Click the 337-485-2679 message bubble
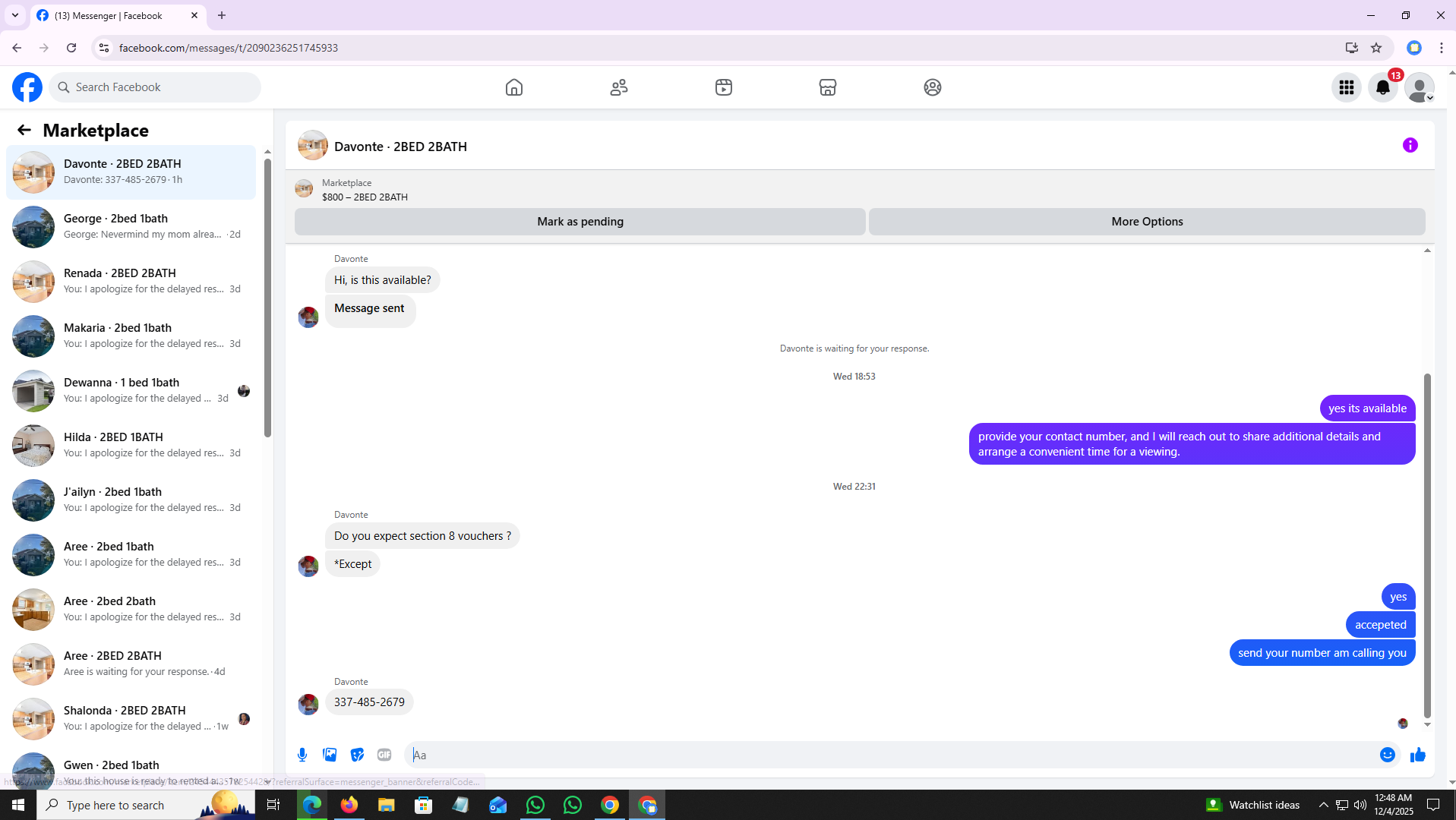Image resolution: width=1456 pixels, height=820 pixels. click(369, 702)
